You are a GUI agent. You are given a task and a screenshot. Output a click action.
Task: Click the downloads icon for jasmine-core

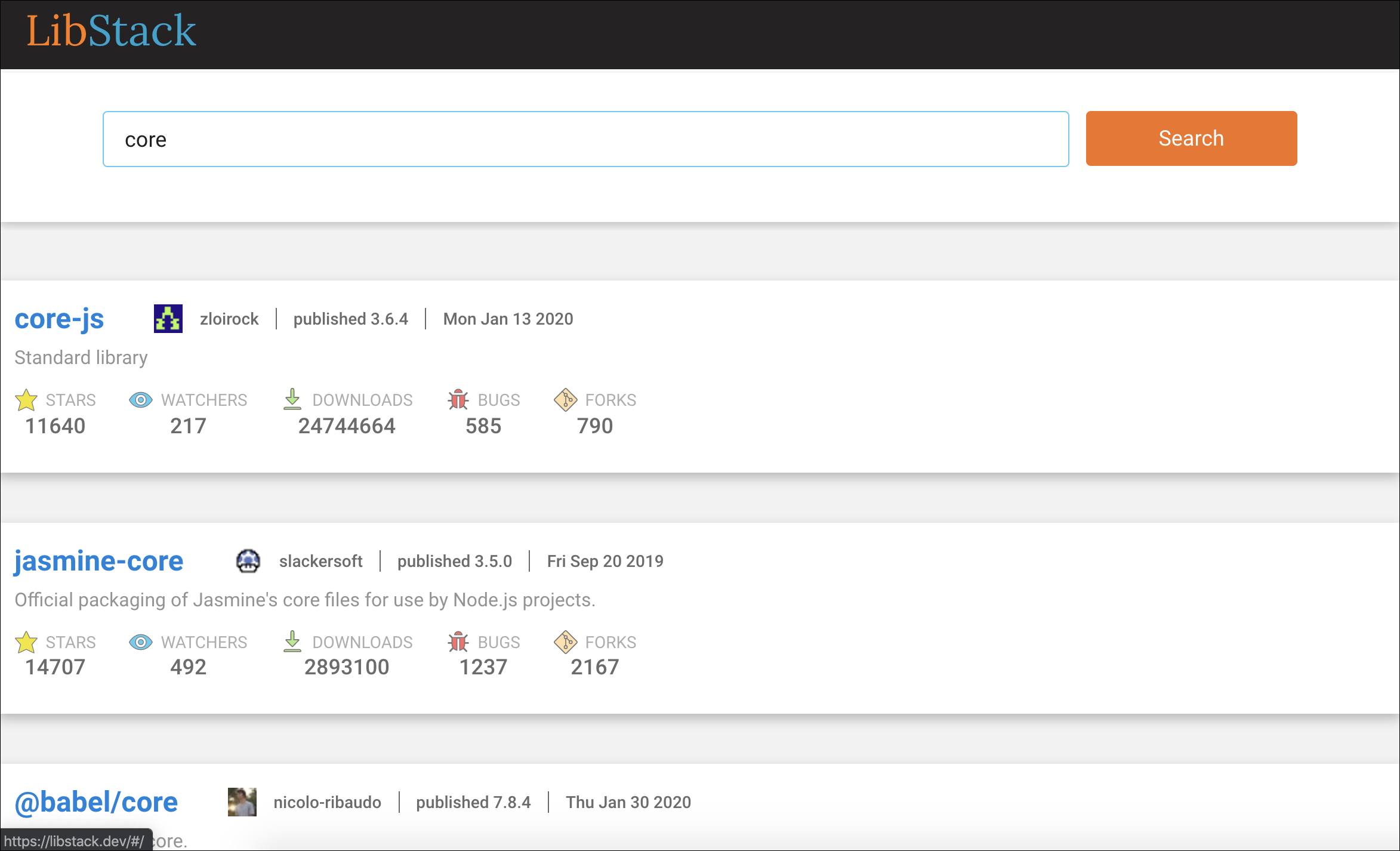point(292,642)
